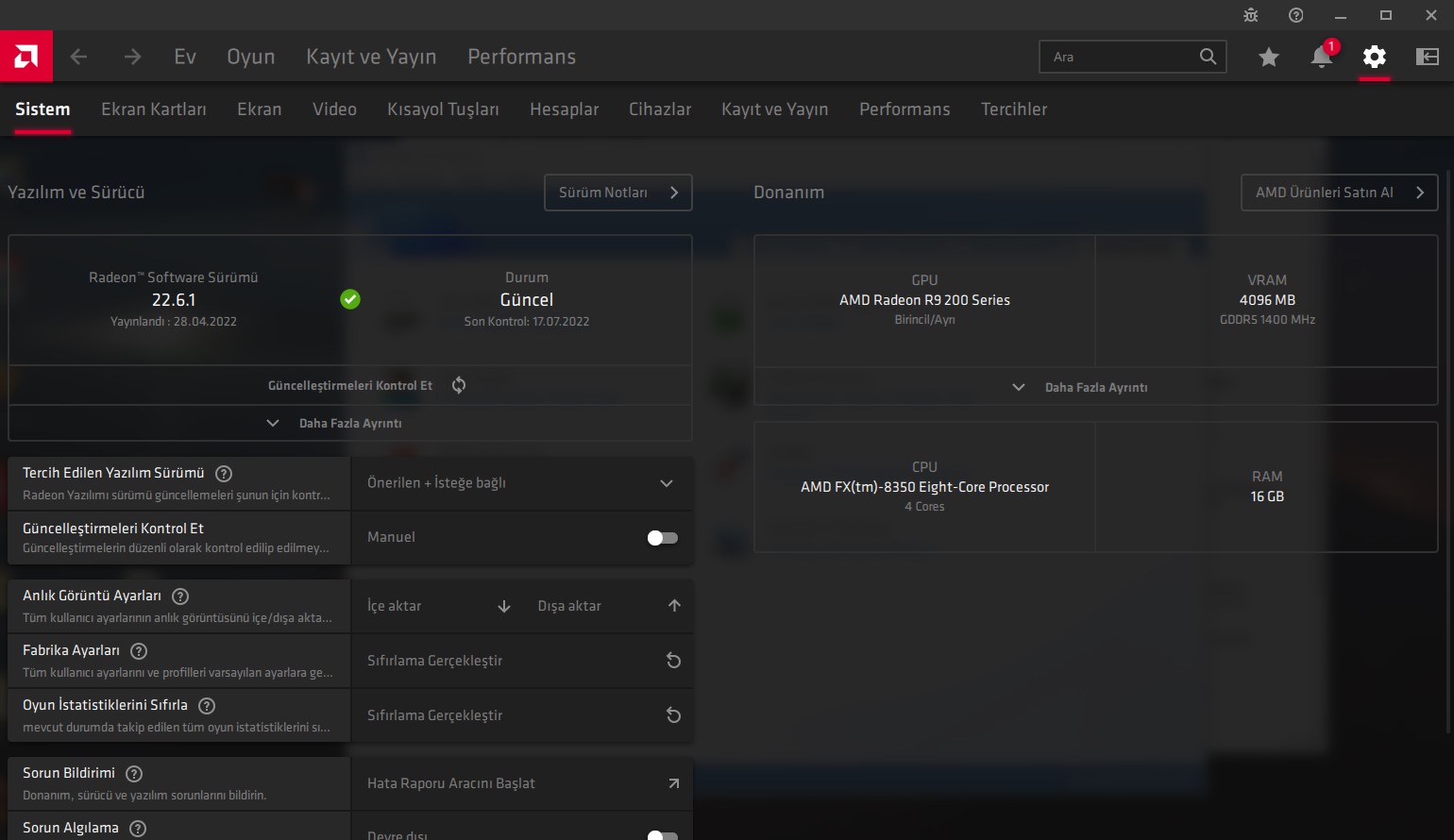Screen dimensions: 1454x840
Task: Click AMD Ürünleri Satın Al button
Action: 1340,193
